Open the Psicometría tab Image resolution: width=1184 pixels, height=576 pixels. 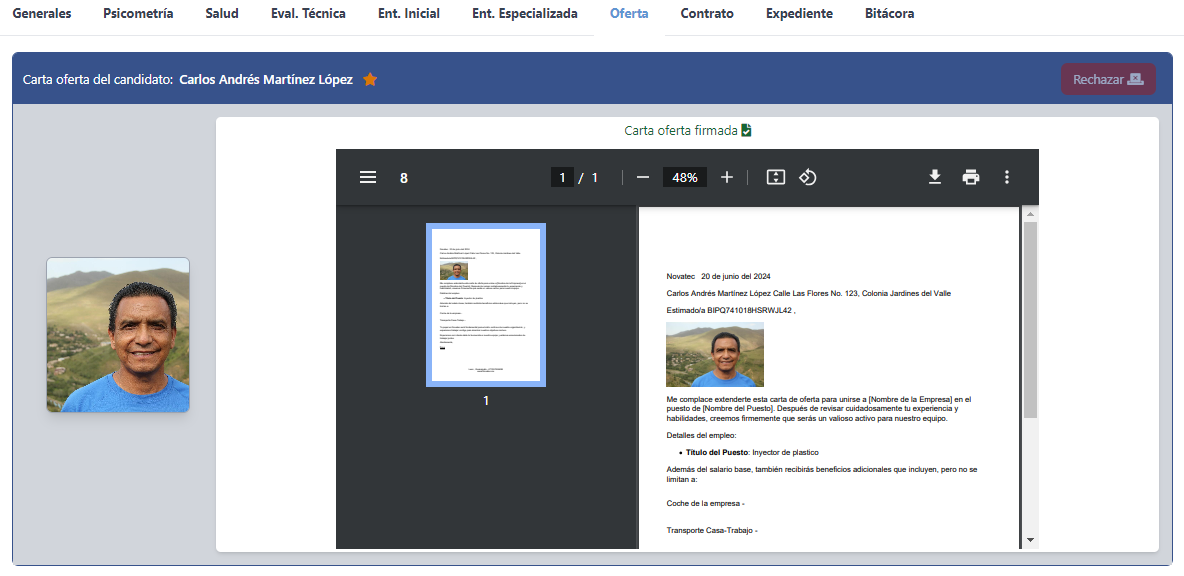click(x=138, y=14)
